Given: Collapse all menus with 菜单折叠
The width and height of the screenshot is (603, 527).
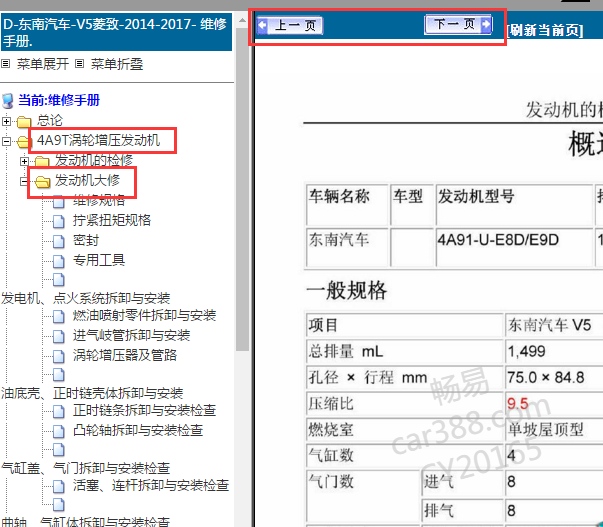Looking at the screenshot, I should pos(117,64).
